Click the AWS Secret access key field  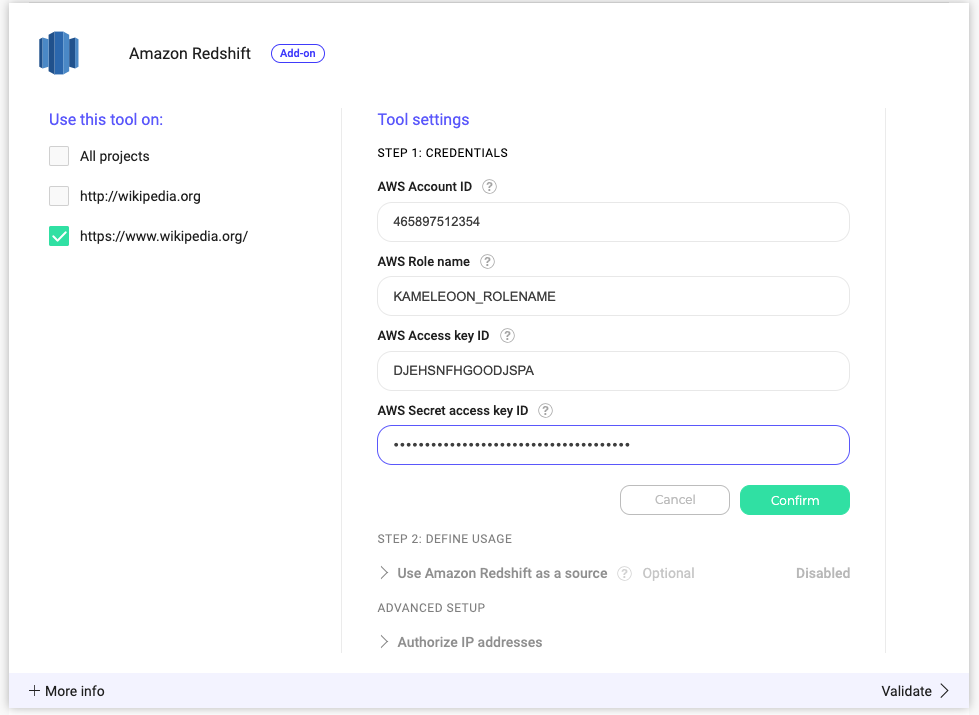click(x=612, y=446)
